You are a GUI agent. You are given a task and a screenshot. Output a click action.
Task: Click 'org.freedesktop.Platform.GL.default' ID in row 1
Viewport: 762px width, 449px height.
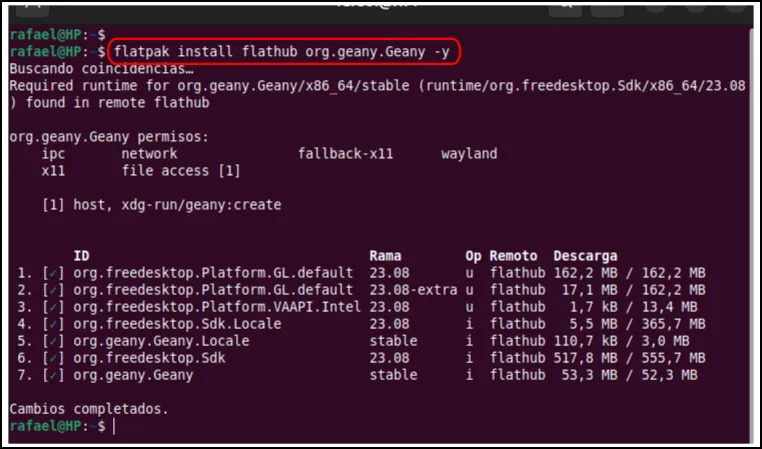coord(213,273)
